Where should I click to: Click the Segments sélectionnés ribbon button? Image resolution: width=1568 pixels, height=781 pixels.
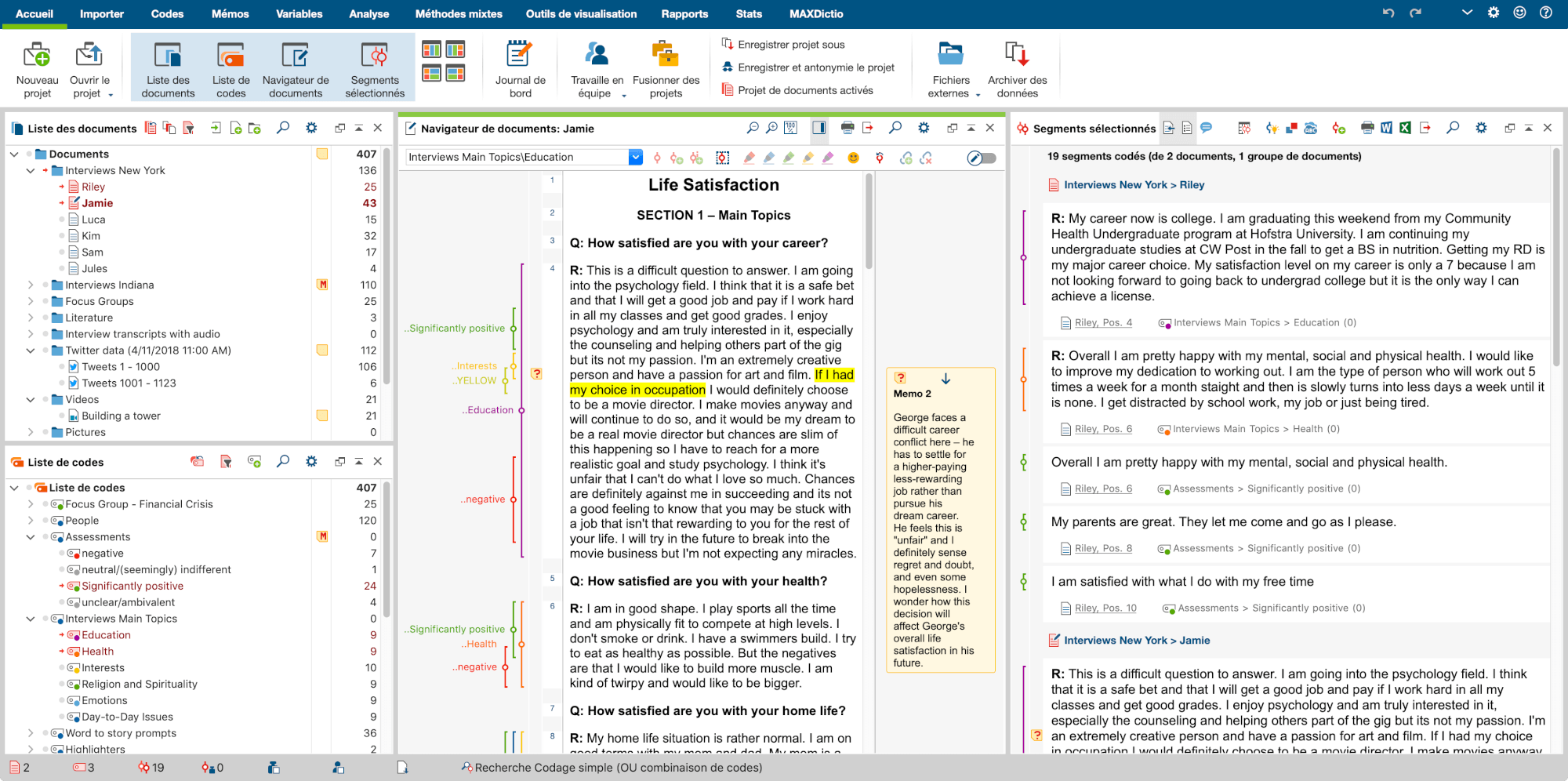375,69
